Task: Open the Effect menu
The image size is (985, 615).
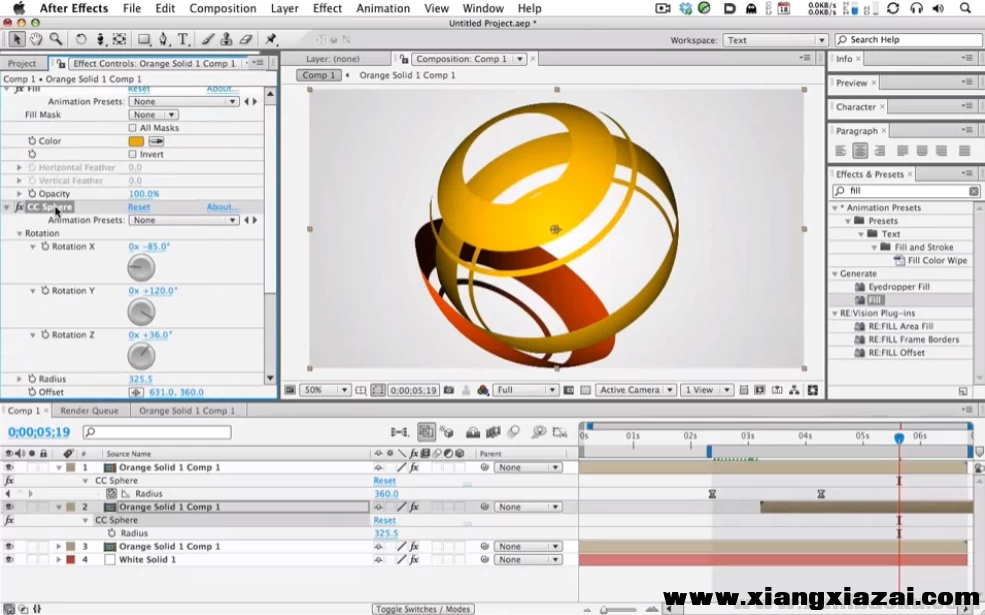Action: pyautogui.click(x=327, y=8)
